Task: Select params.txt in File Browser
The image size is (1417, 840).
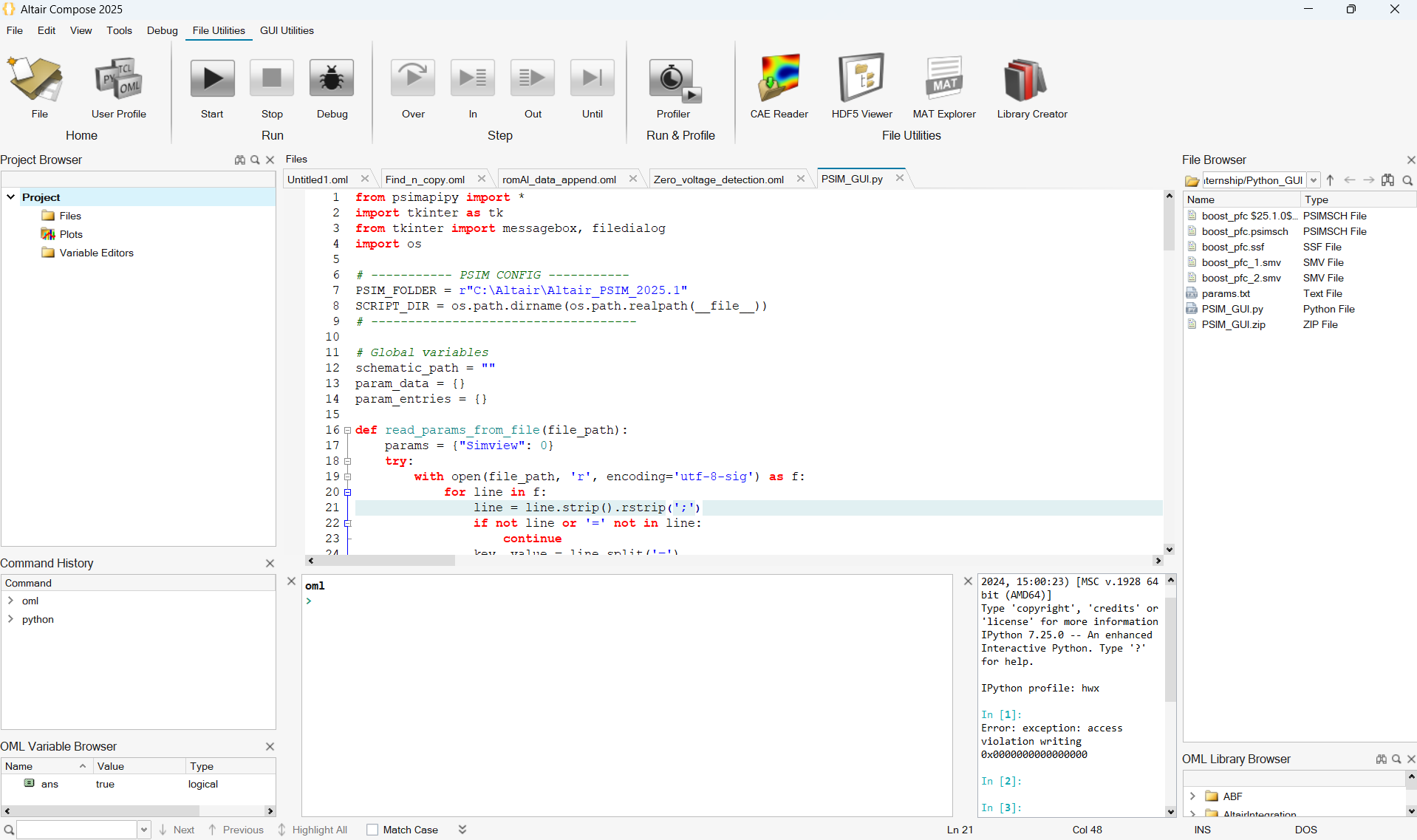Action: tap(1226, 293)
